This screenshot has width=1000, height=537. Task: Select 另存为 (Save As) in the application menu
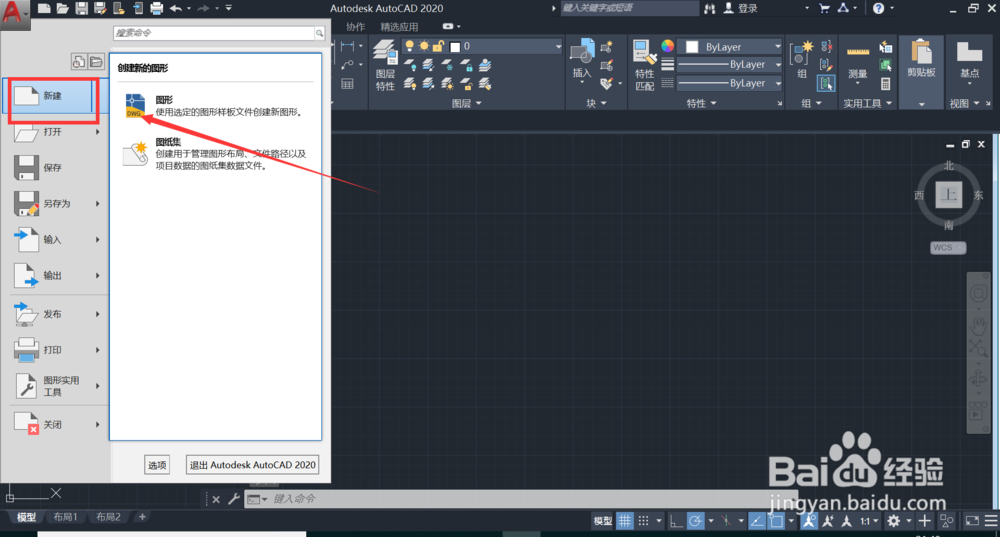[57, 204]
